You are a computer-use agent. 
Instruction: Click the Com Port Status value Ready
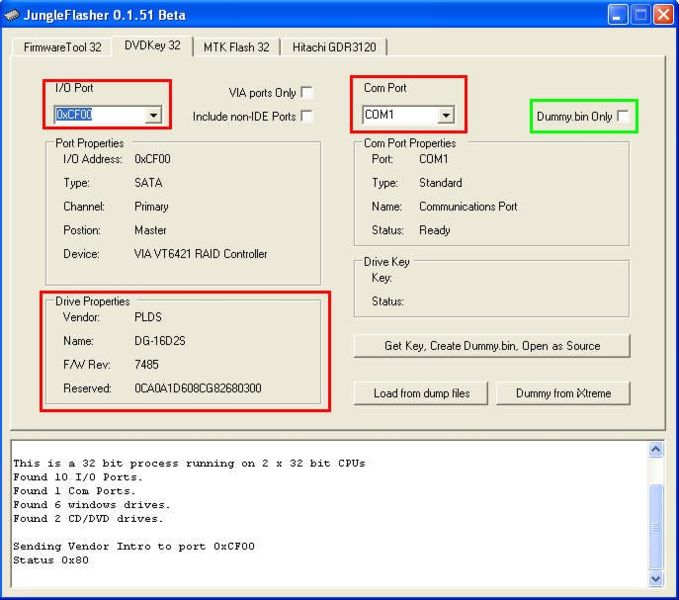(x=434, y=230)
